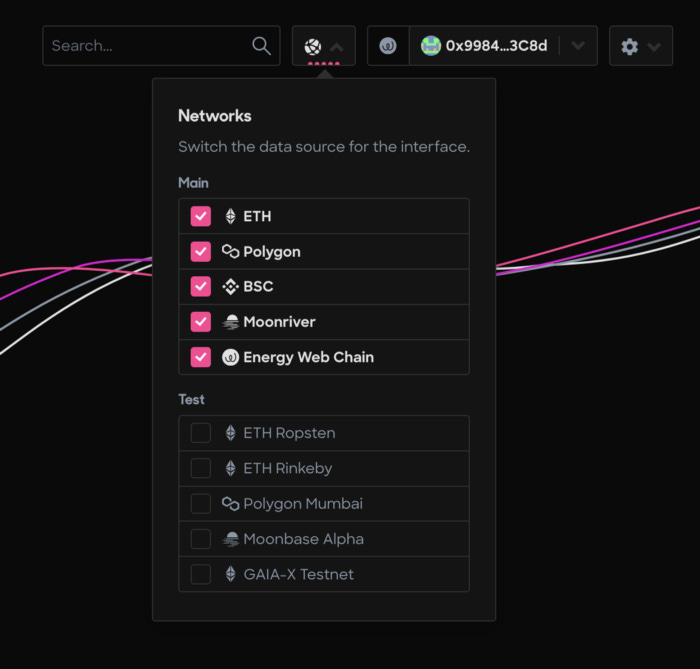The height and width of the screenshot is (669, 700).
Task: Click the BSC logo icon
Action: [230, 287]
